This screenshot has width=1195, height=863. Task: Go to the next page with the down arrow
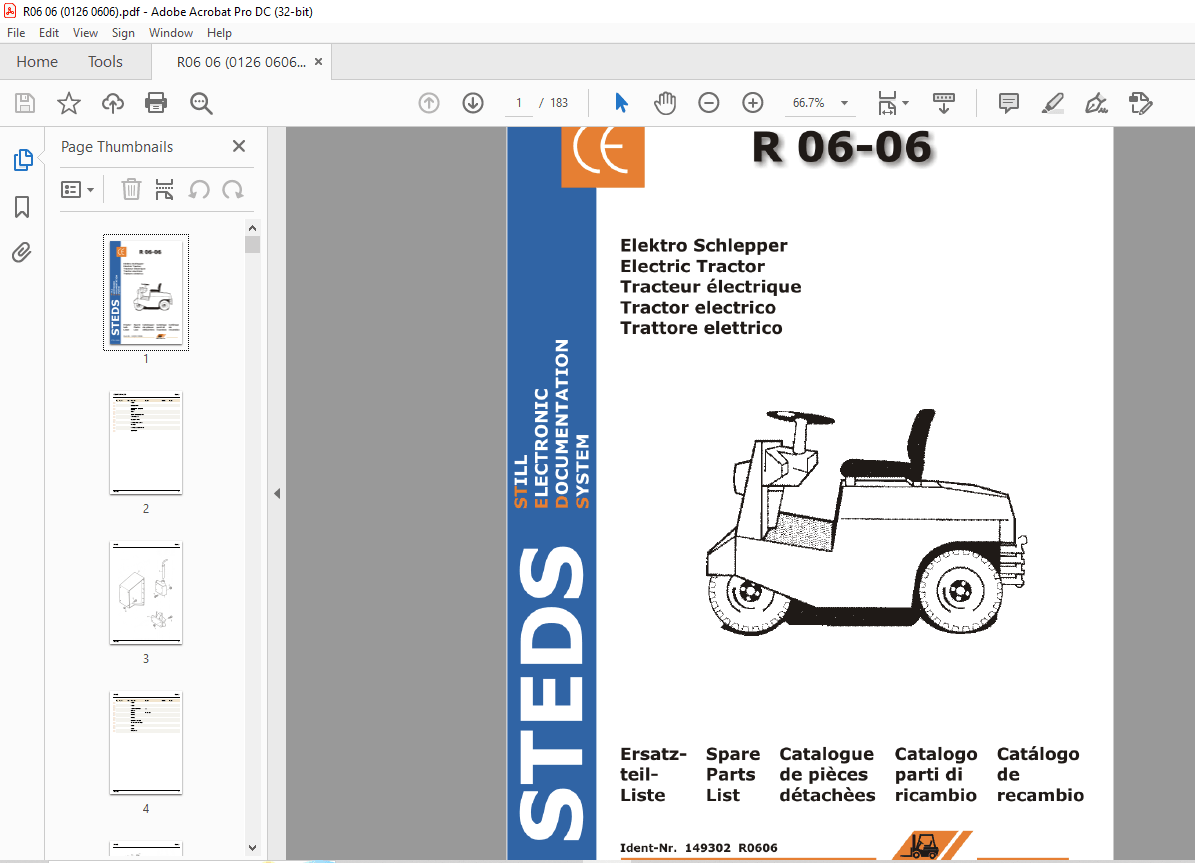click(472, 102)
